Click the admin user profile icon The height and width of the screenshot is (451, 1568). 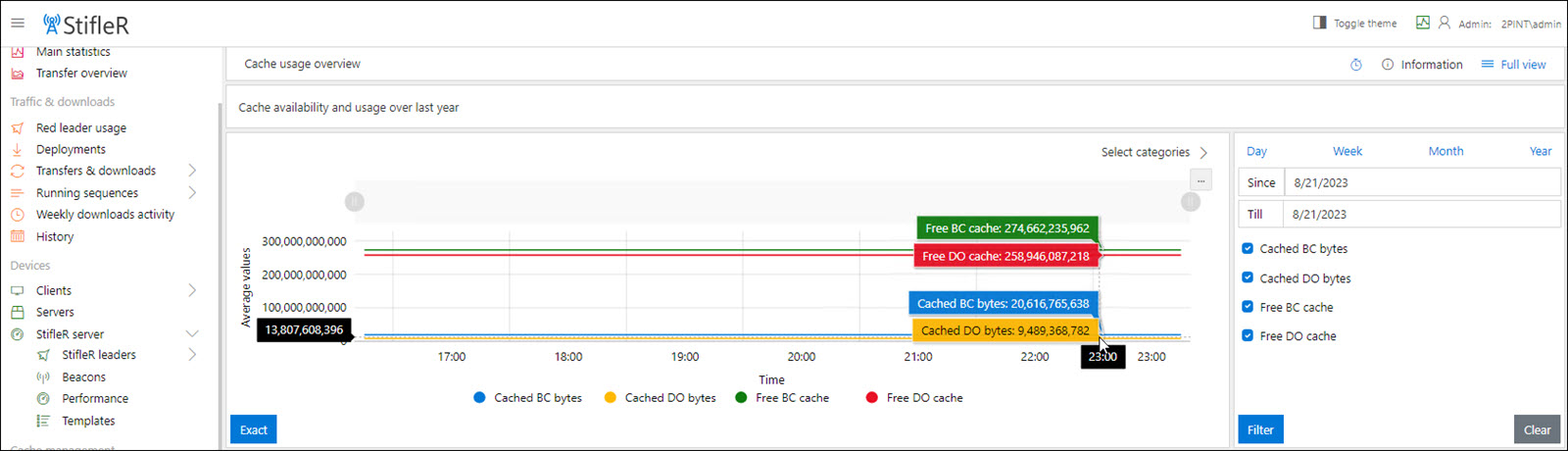click(x=1444, y=23)
